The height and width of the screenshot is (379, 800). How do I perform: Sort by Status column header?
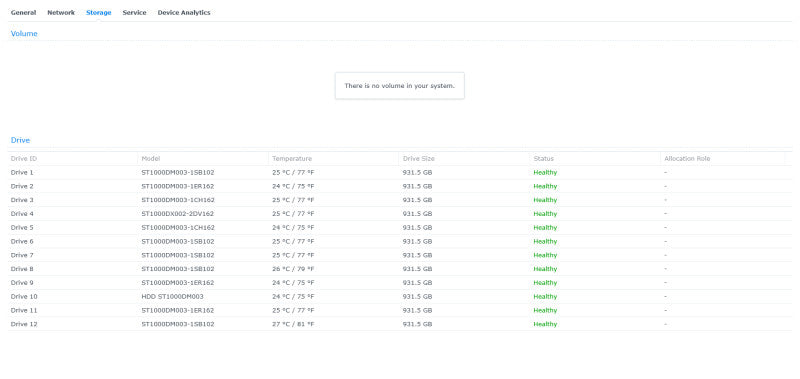tap(543, 159)
